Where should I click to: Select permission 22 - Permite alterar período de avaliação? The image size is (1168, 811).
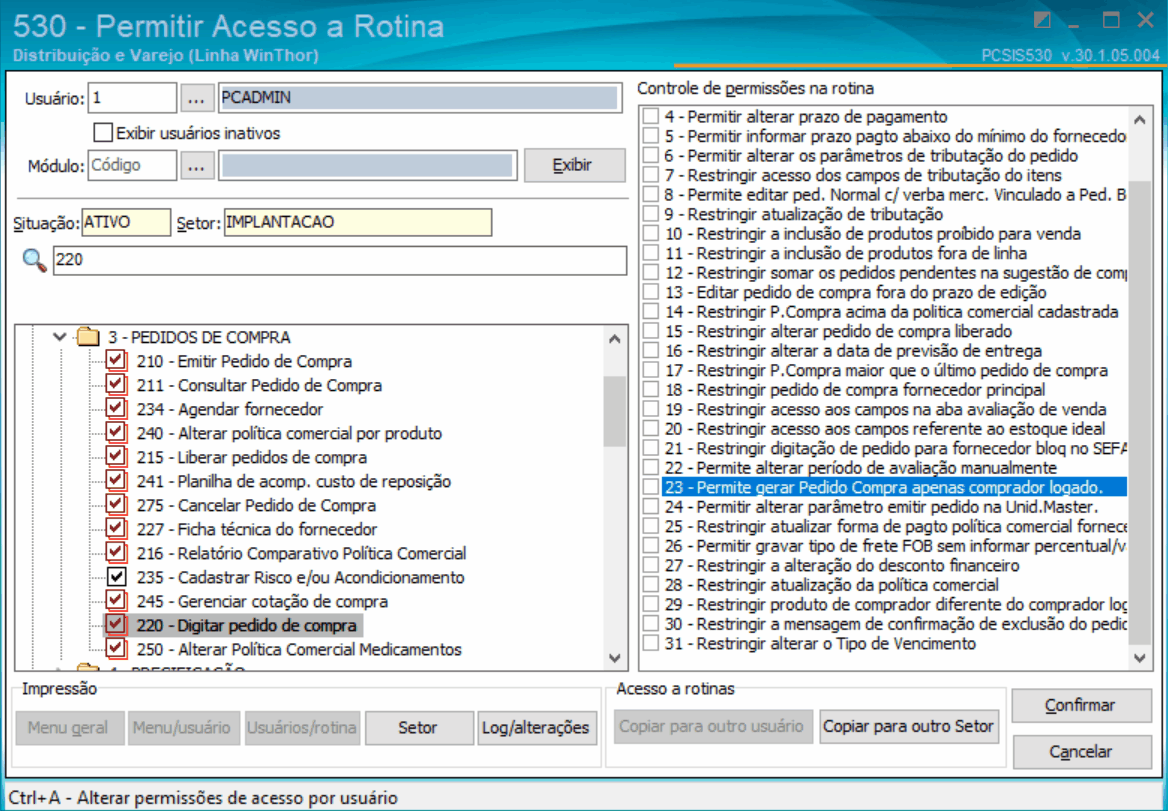(x=860, y=468)
